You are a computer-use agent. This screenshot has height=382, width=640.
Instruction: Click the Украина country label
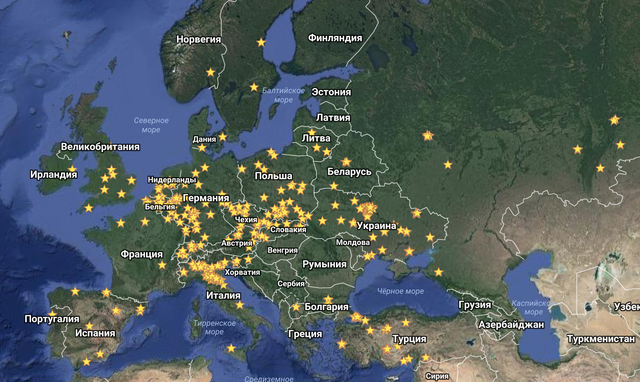click(377, 226)
